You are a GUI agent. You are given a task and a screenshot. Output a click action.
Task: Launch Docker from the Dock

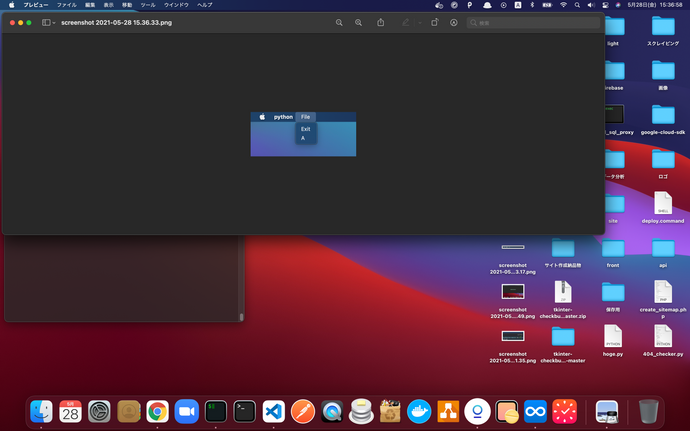pos(419,412)
